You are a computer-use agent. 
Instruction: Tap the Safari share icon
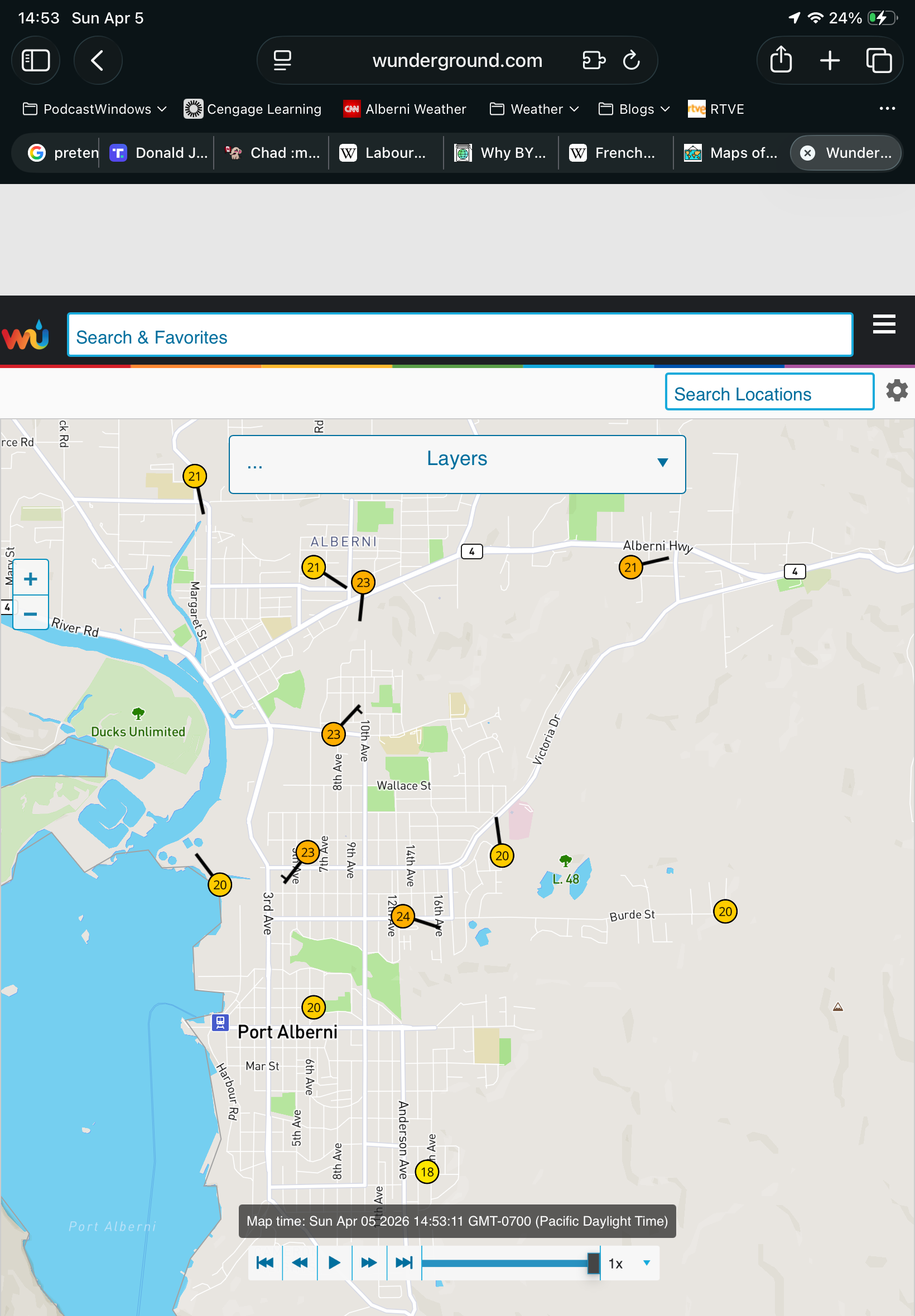click(781, 60)
